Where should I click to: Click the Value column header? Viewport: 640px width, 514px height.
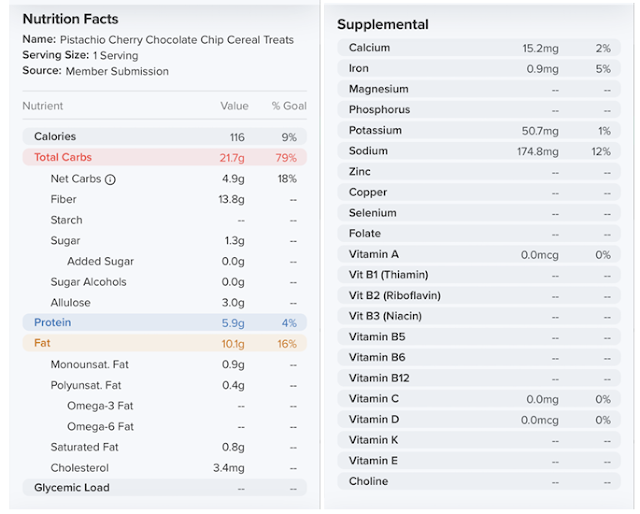(x=234, y=106)
